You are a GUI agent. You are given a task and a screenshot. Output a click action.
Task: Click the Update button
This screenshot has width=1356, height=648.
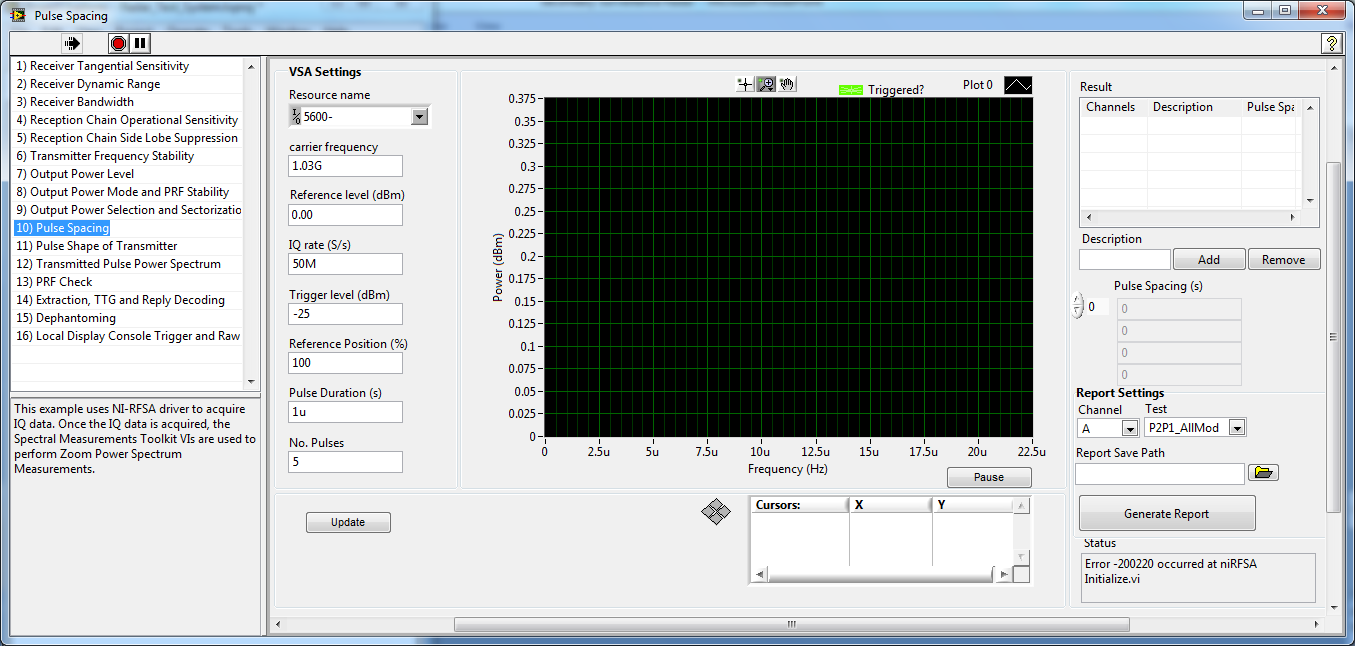(347, 522)
